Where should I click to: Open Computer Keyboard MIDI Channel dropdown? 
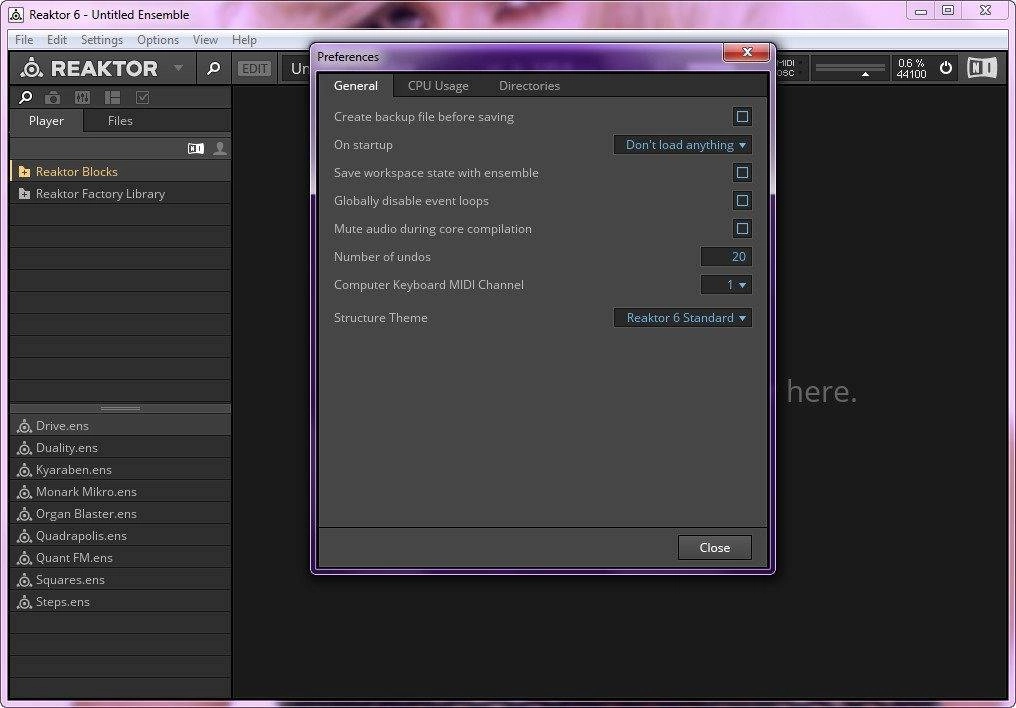(726, 284)
